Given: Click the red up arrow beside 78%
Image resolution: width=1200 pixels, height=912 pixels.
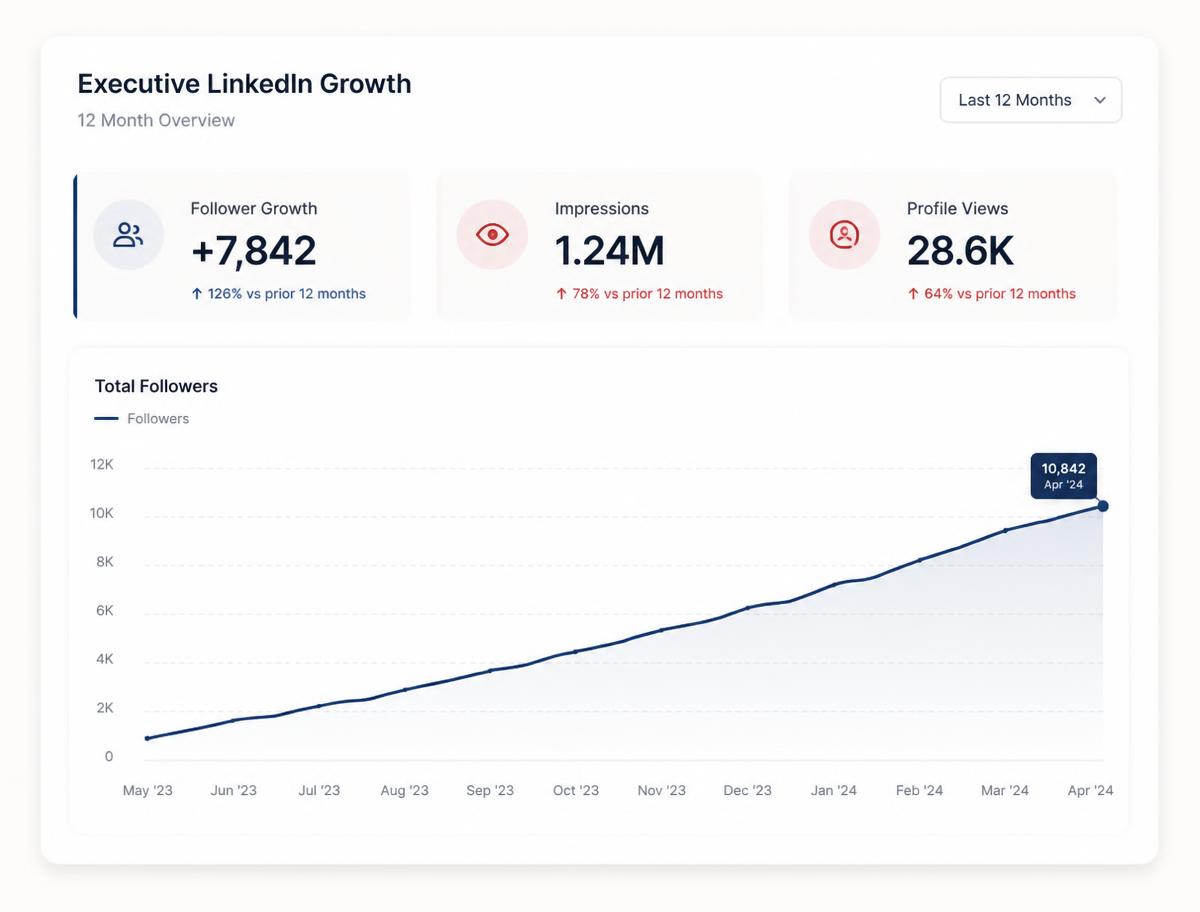Looking at the screenshot, I should [x=561, y=294].
